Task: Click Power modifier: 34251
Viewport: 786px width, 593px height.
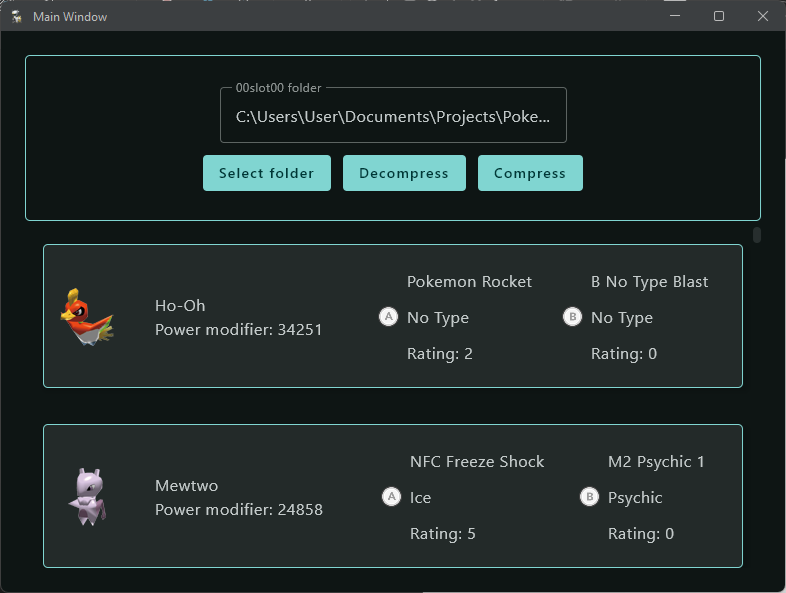Action: (239, 330)
